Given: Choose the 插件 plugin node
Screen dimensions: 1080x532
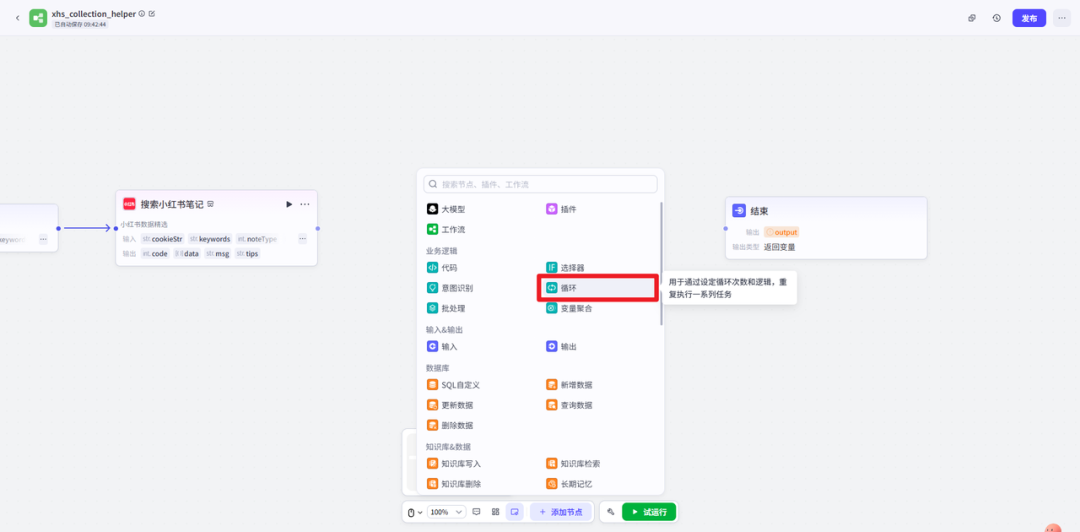Looking at the screenshot, I should [x=568, y=209].
